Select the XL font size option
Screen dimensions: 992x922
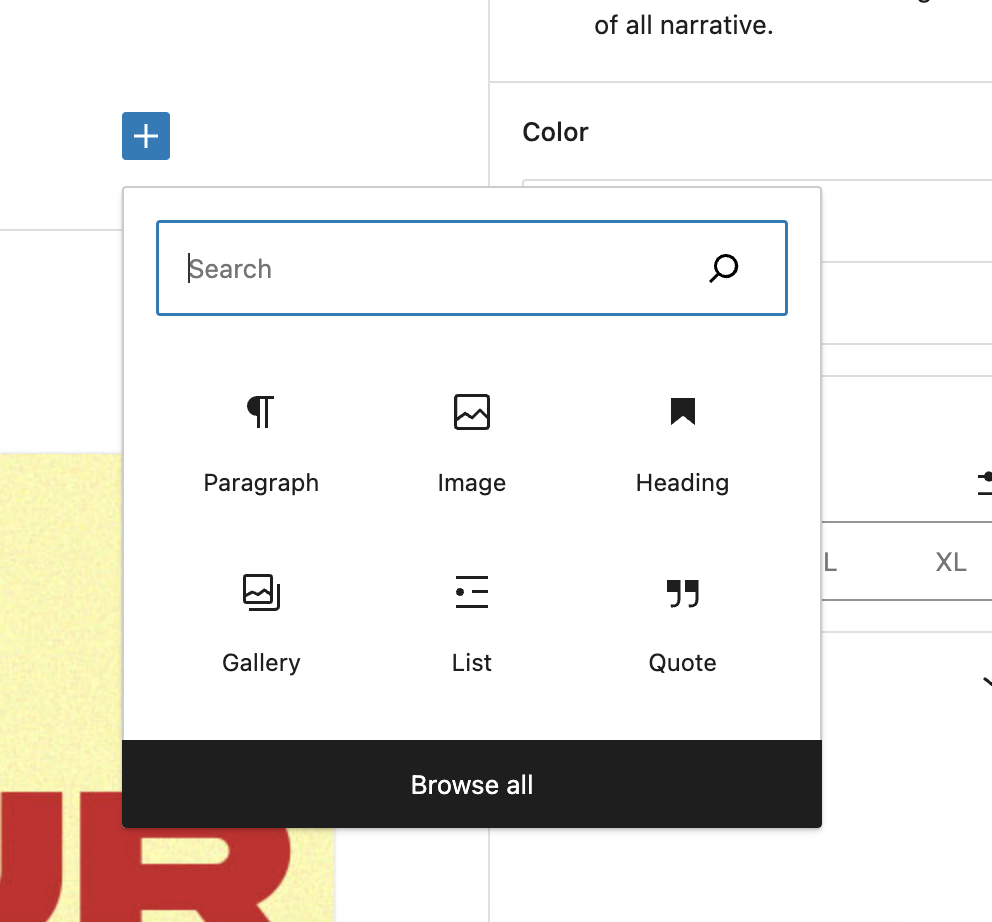(951, 562)
